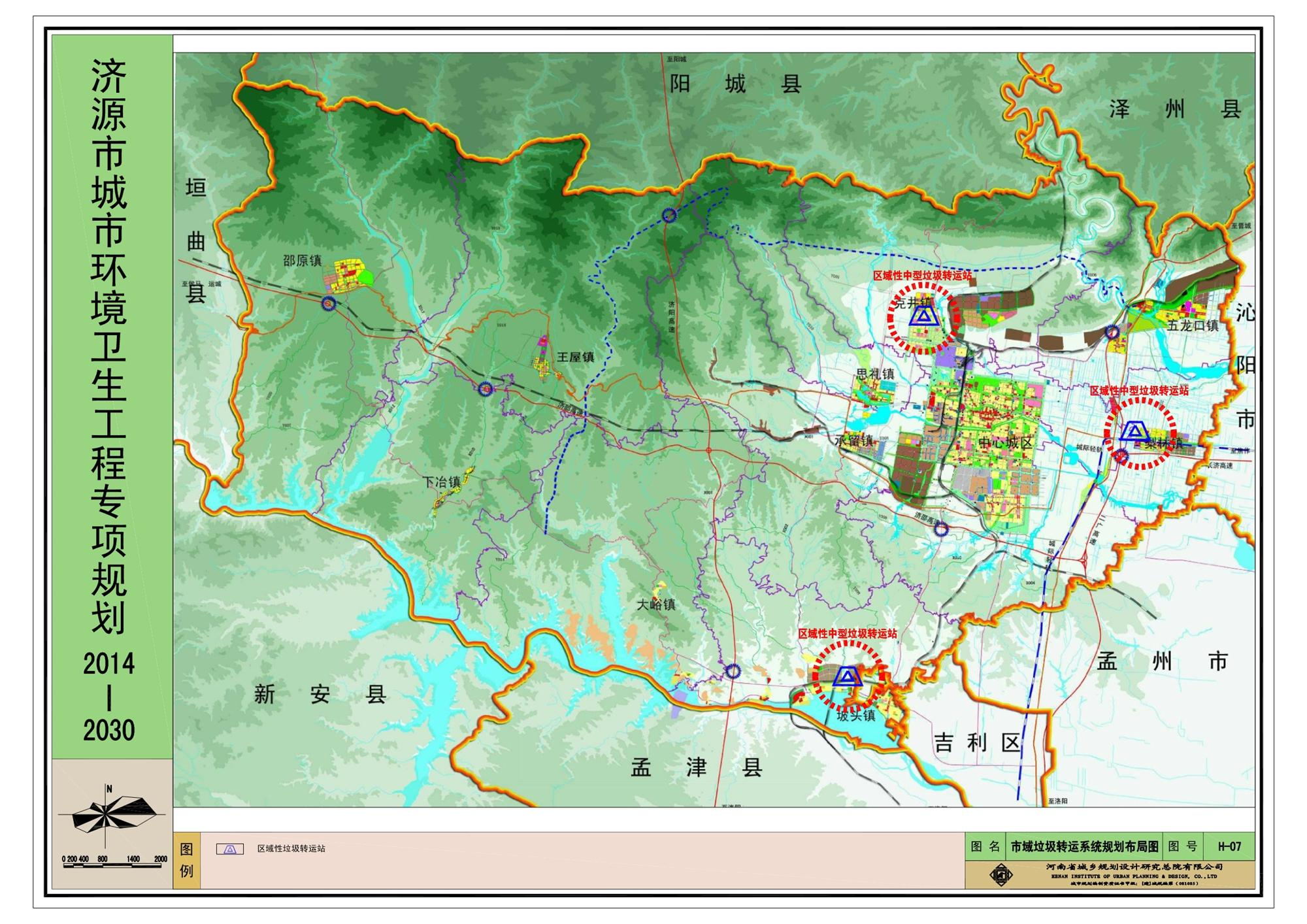Click the transfer station triangle at 坡头镇
Screen dimensions: 1307x924
point(847,676)
